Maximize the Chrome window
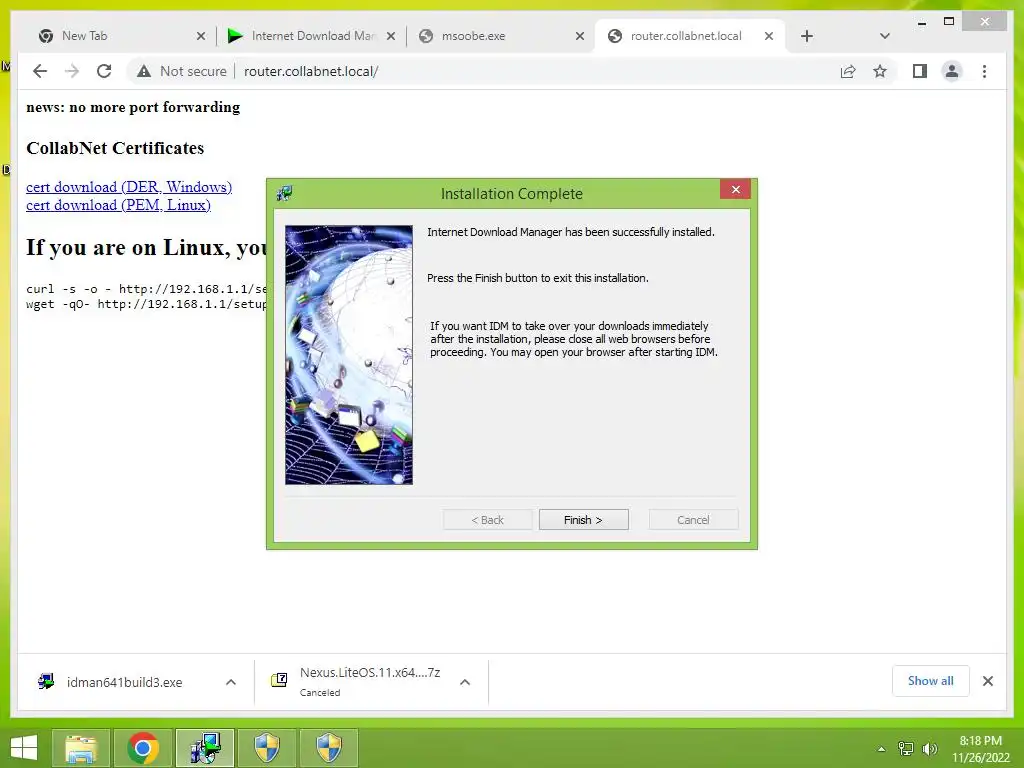This screenshot has height=768, width=1024. tap(949, 22)
